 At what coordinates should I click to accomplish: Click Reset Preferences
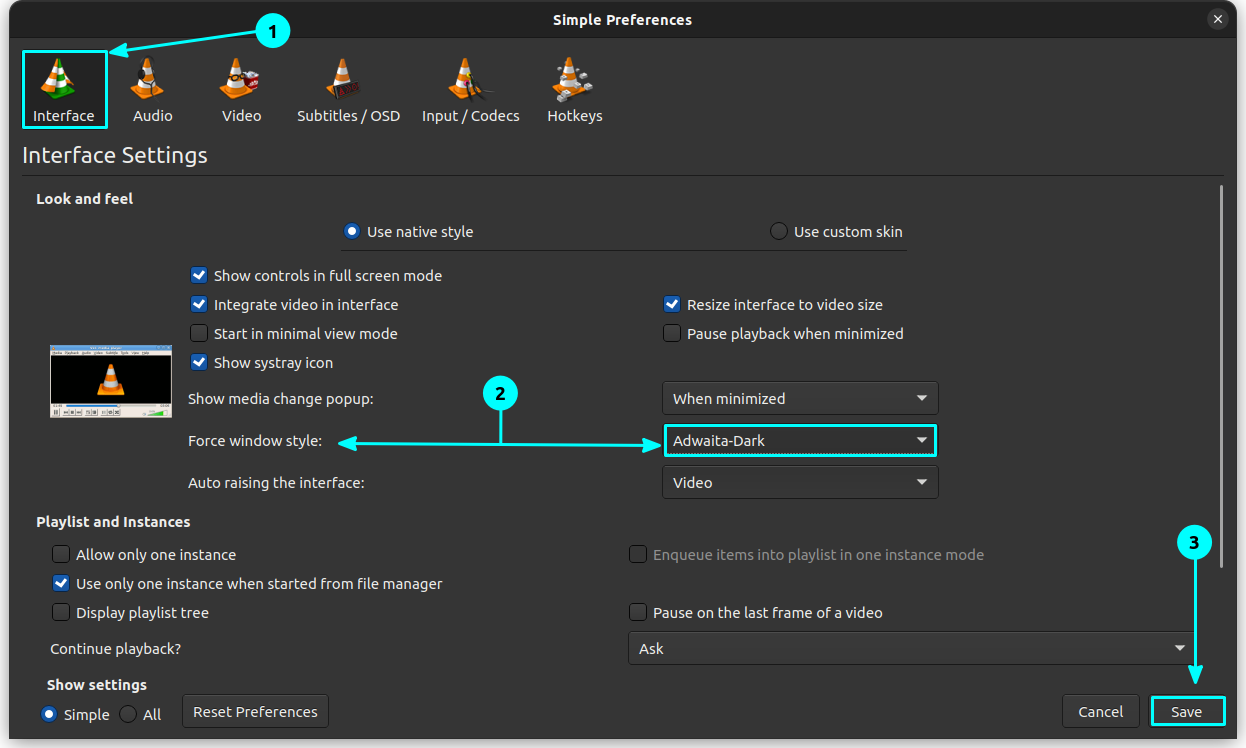point(255,710)
